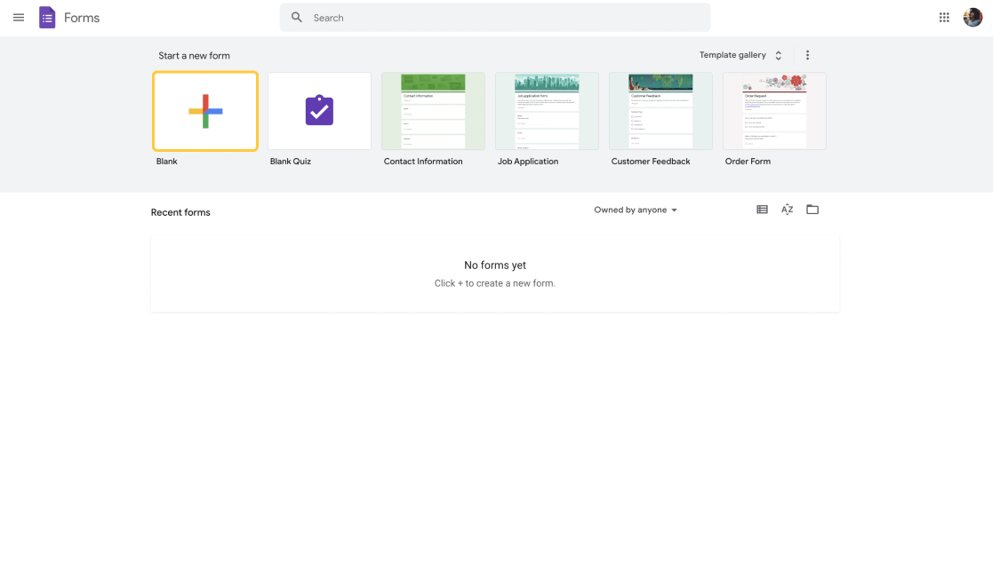Click the Contact Information label
The width and height of the screenshot is (1000, 562).
pyautogui.click(x=423, y=161)
